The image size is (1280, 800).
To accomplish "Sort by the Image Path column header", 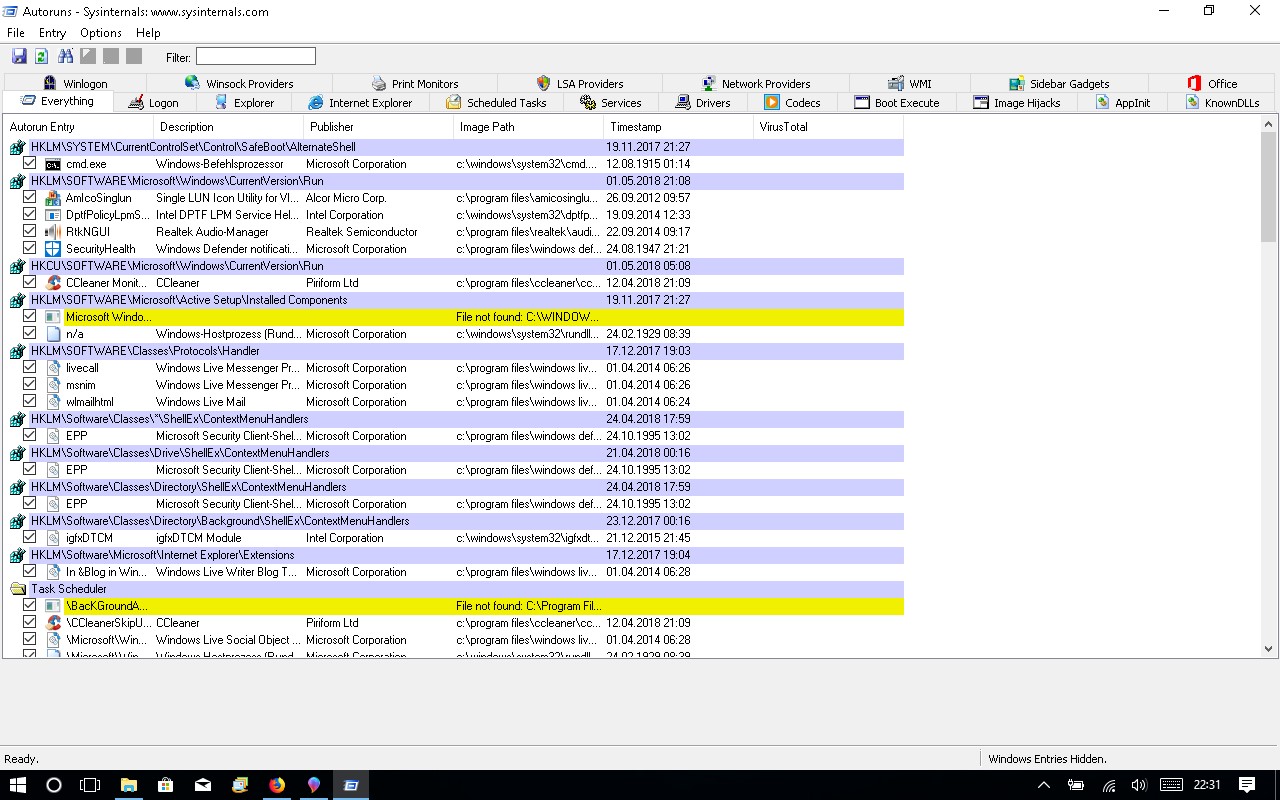I will 529,127.
